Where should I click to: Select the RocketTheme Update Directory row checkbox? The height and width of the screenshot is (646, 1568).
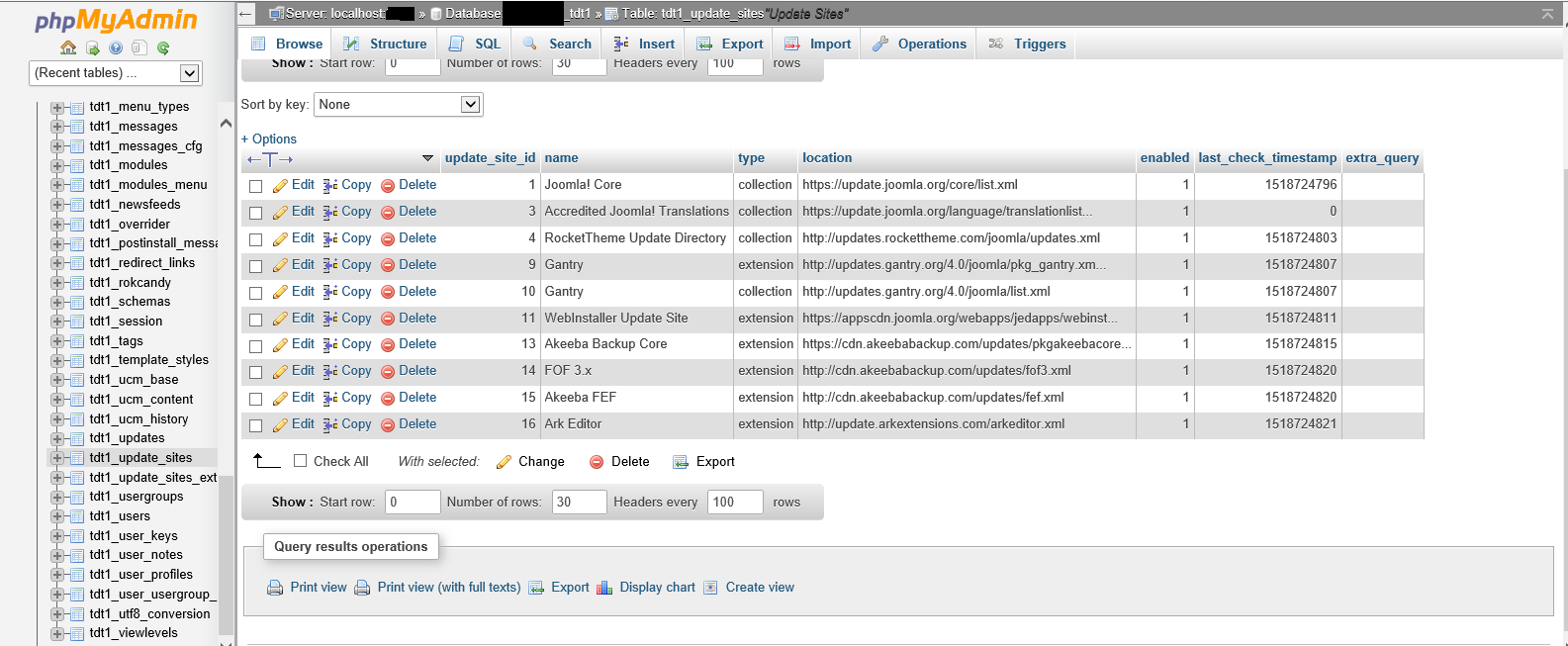(x=255, y=239)
